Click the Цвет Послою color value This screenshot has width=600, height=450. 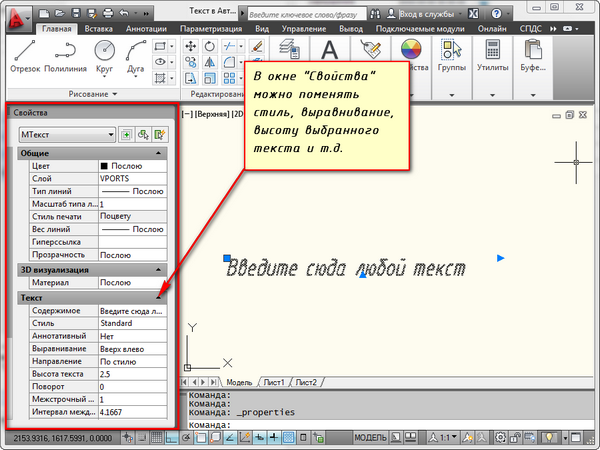coord(132,166)
